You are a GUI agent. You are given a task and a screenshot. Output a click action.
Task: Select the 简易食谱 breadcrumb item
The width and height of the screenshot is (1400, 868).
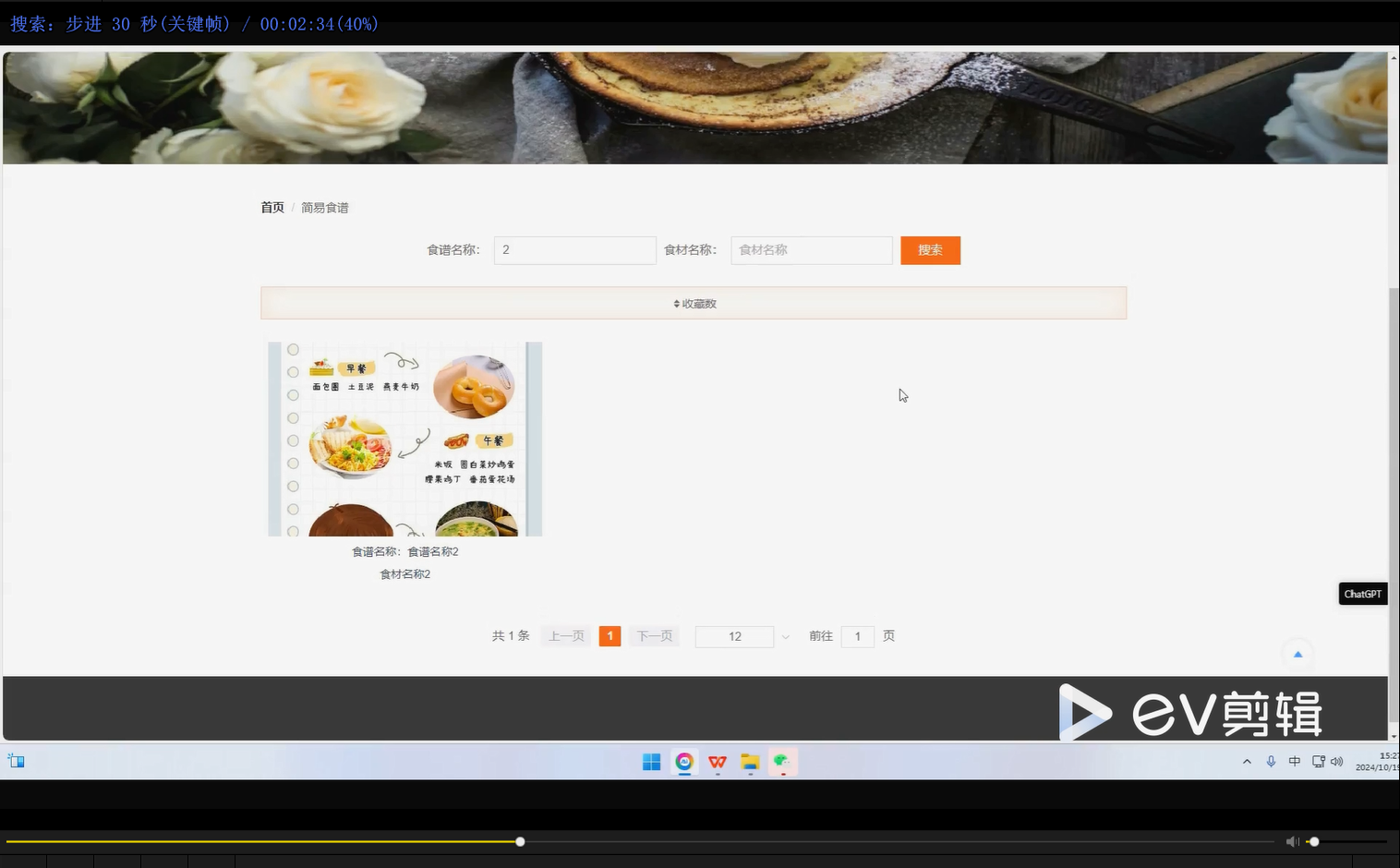[x=324, y=207]
